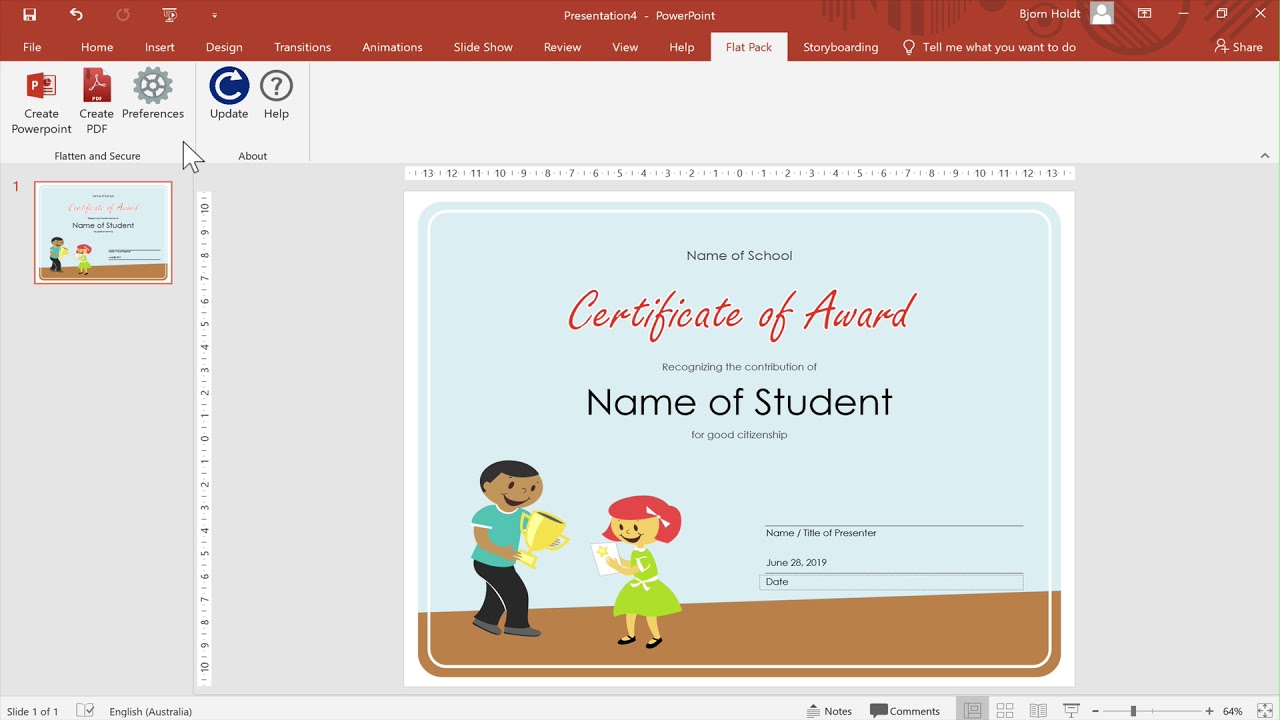This screenshot has width=1280, height=720.
Task: Click the spell check status icon
Action: (x=86, y=711)
